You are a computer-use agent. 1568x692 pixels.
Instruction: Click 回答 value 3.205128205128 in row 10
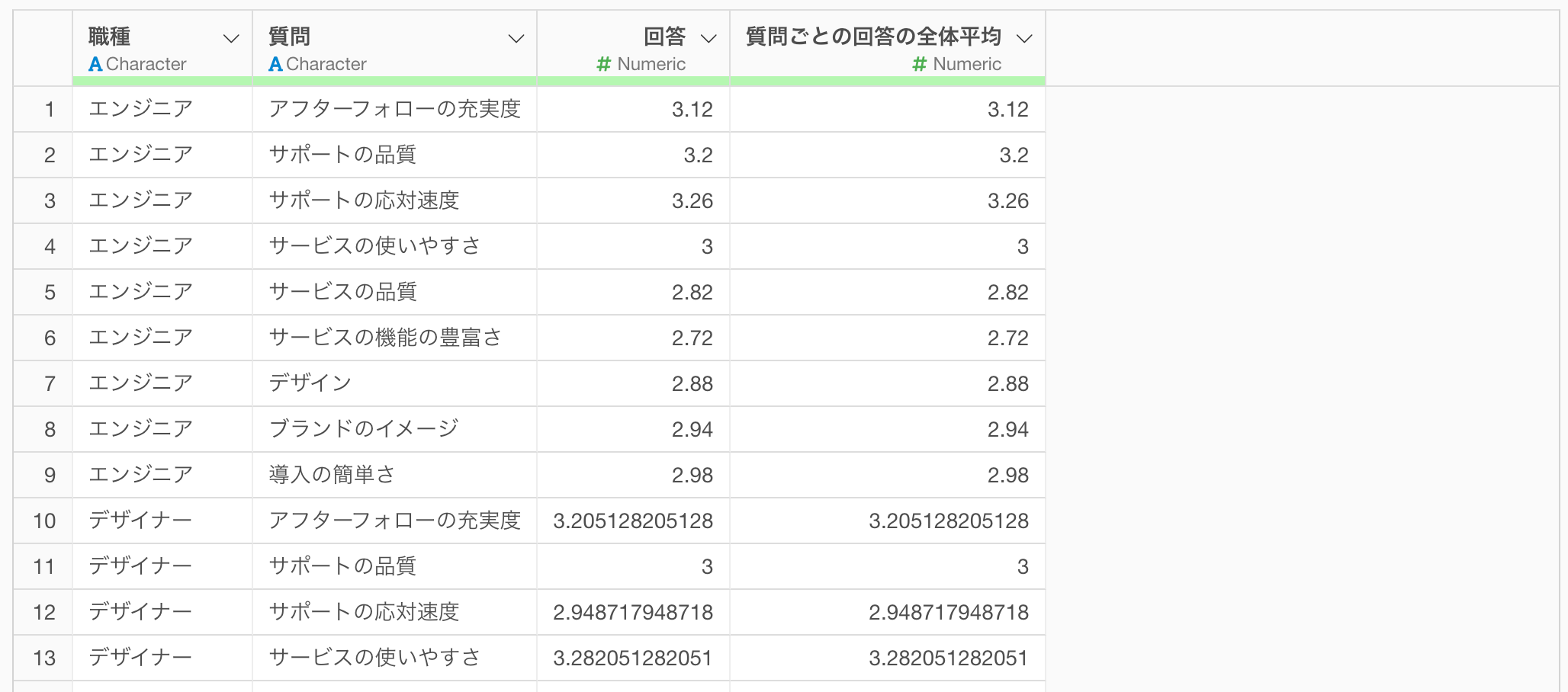633,521
